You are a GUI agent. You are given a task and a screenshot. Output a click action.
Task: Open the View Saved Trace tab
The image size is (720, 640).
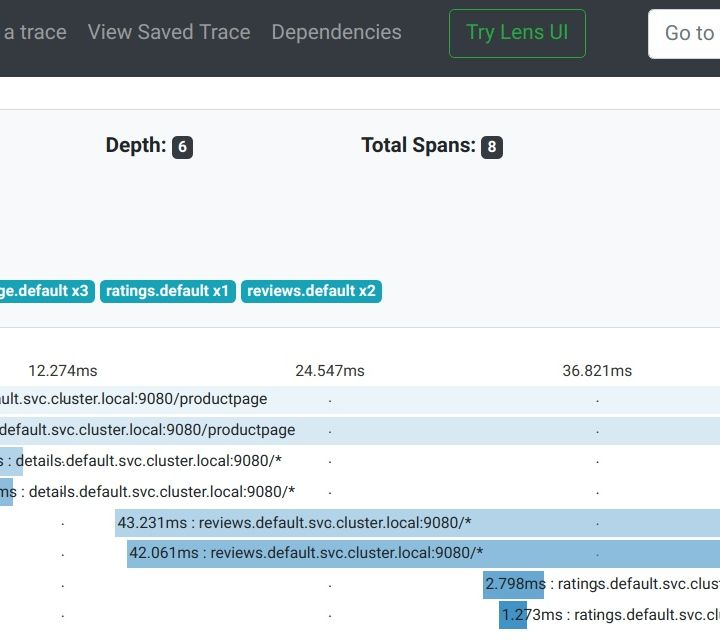(x=169, y=33)
